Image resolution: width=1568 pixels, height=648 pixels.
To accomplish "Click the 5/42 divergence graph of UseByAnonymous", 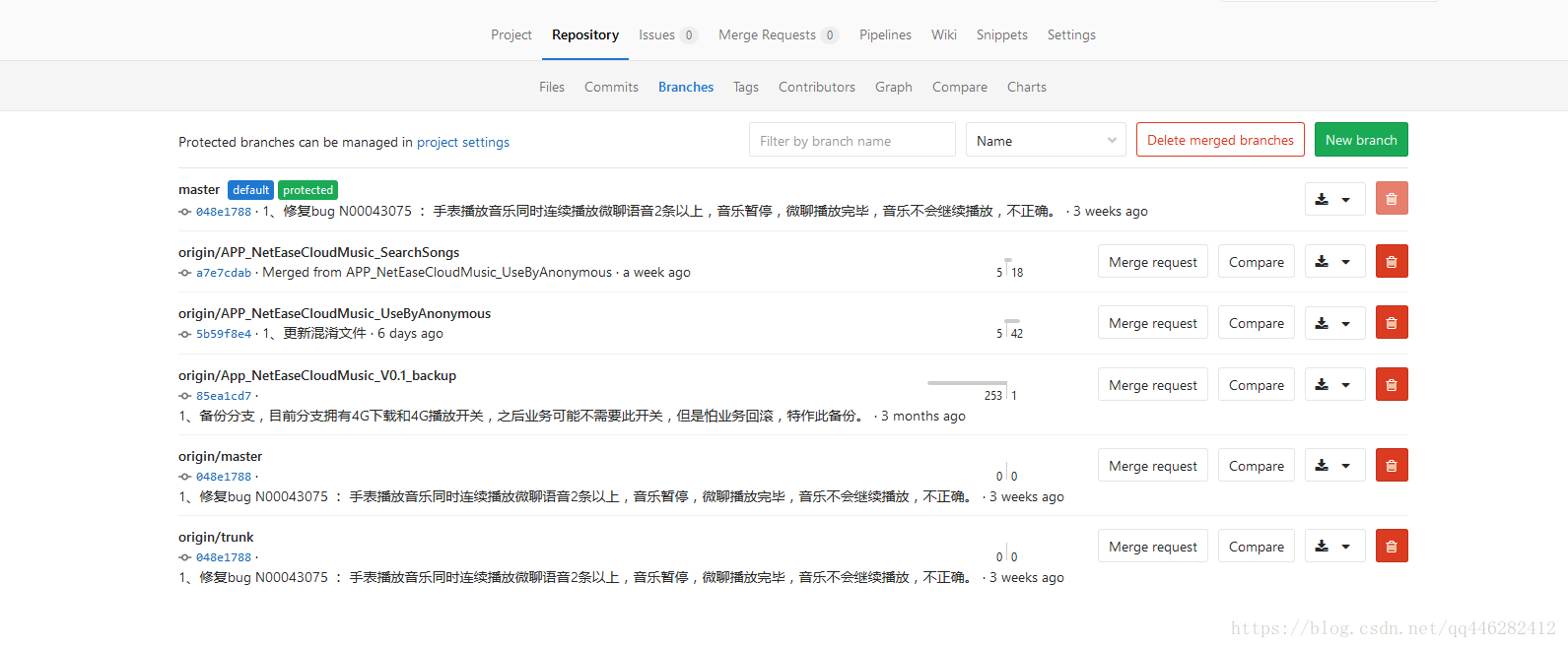I will (1009, 328).
